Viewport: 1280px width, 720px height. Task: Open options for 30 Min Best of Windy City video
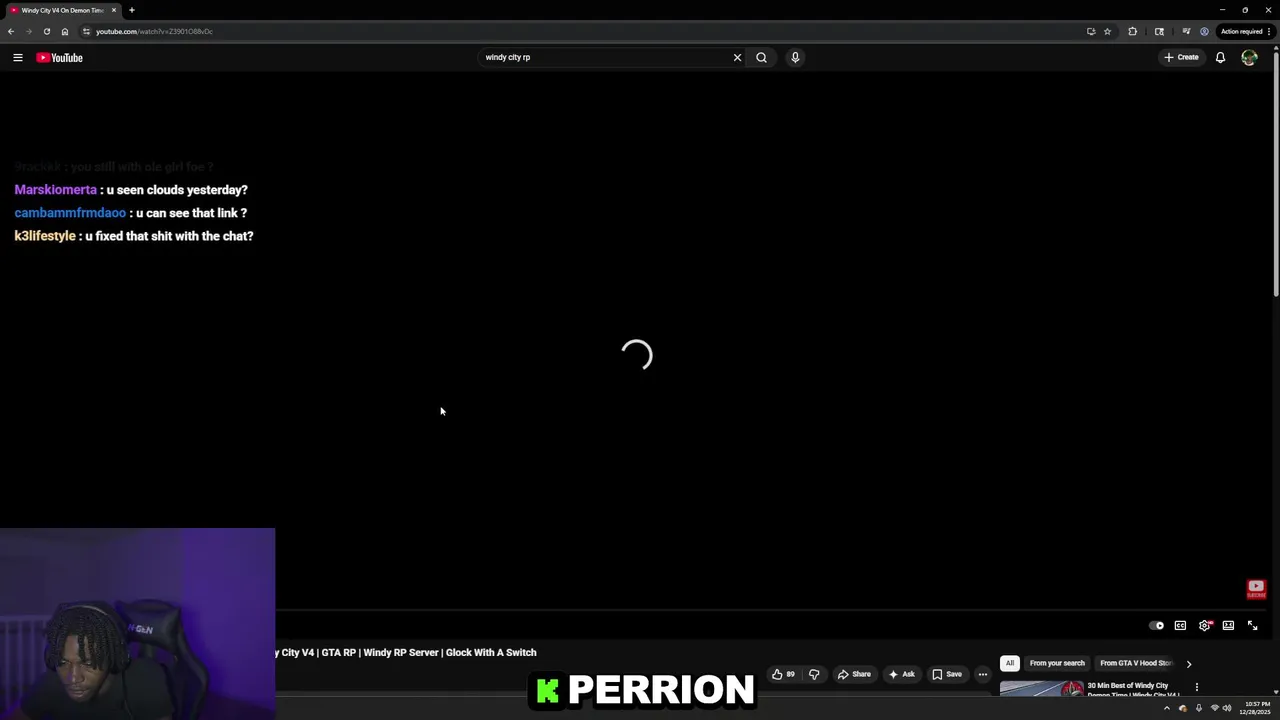point(1196,687)
